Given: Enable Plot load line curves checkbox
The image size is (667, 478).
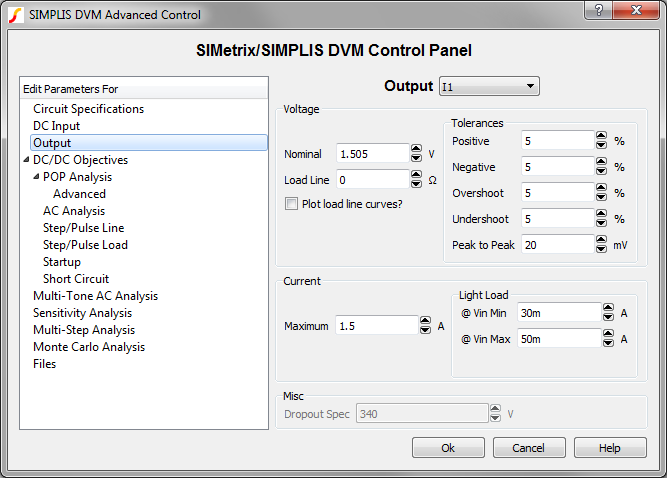Looking at the screenshot, I should point(292,204).
